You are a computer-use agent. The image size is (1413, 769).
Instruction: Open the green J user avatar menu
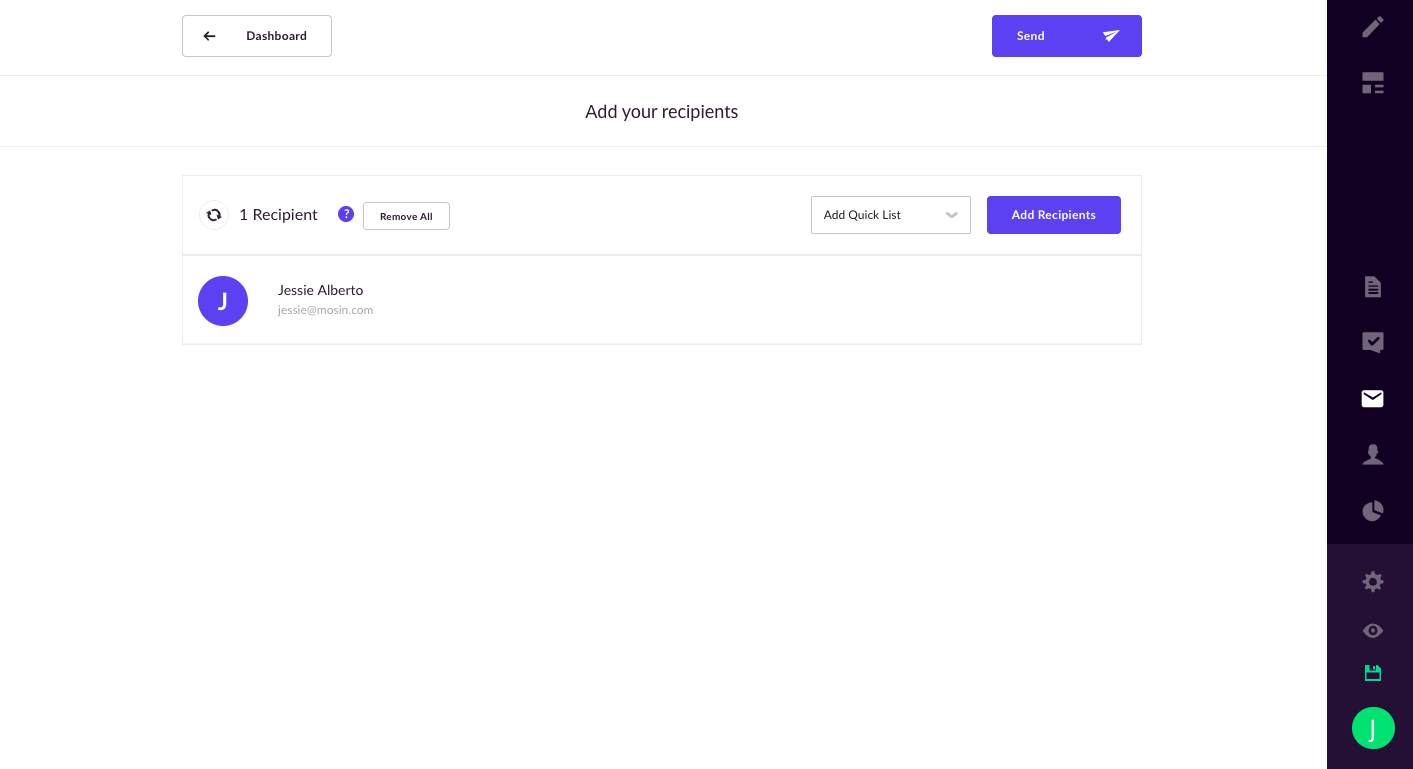point(1373,728)
